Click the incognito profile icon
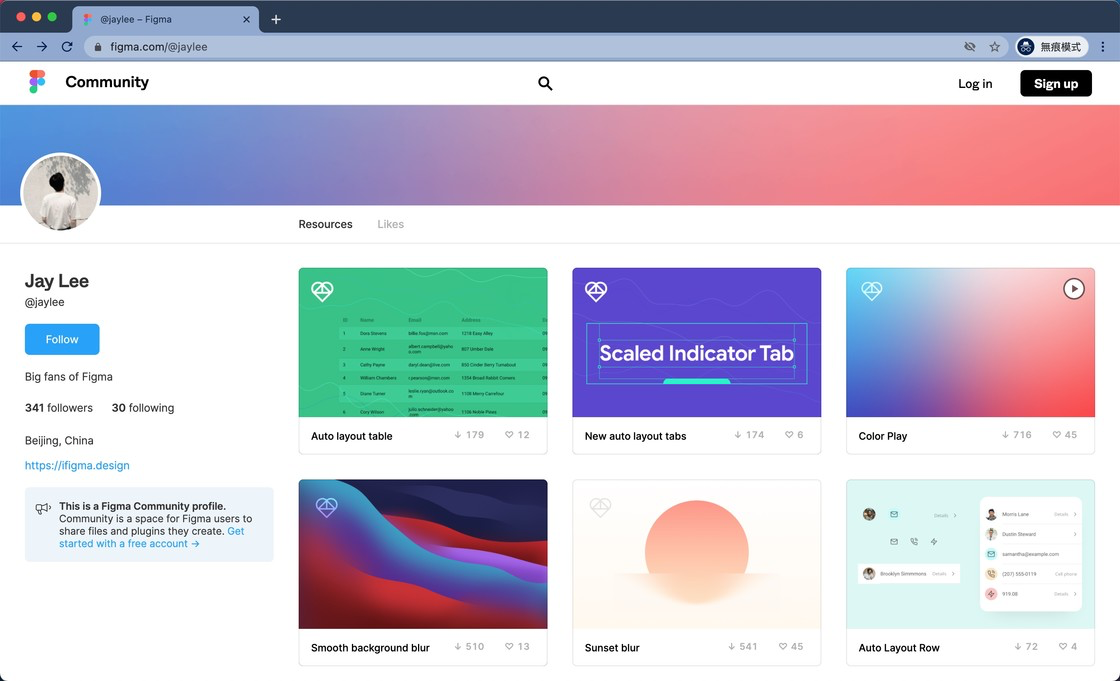The width and height of the screenshot is (1120, 681). (x=1026, y=46)
